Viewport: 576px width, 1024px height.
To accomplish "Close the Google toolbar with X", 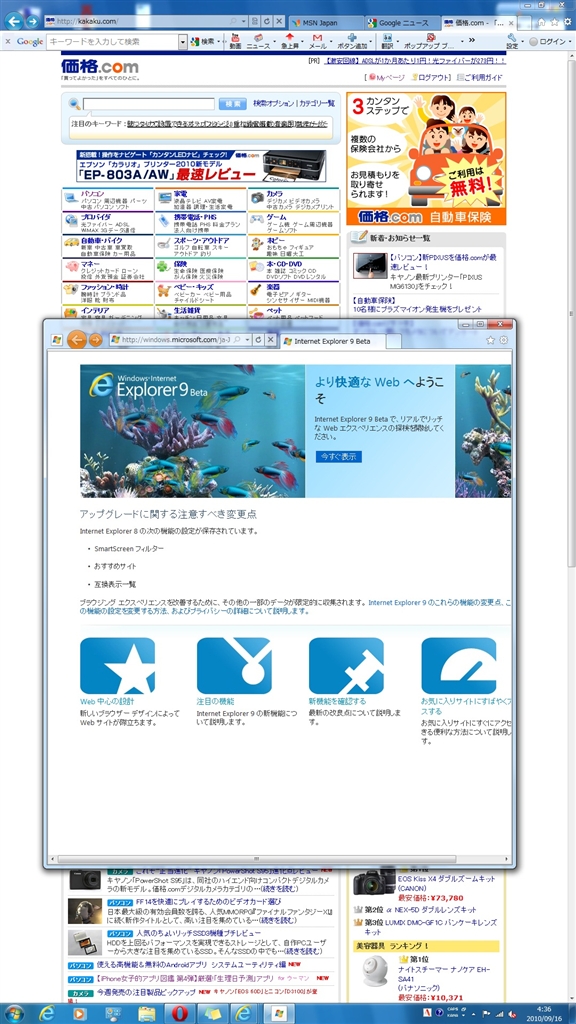I will coord(8,41).
